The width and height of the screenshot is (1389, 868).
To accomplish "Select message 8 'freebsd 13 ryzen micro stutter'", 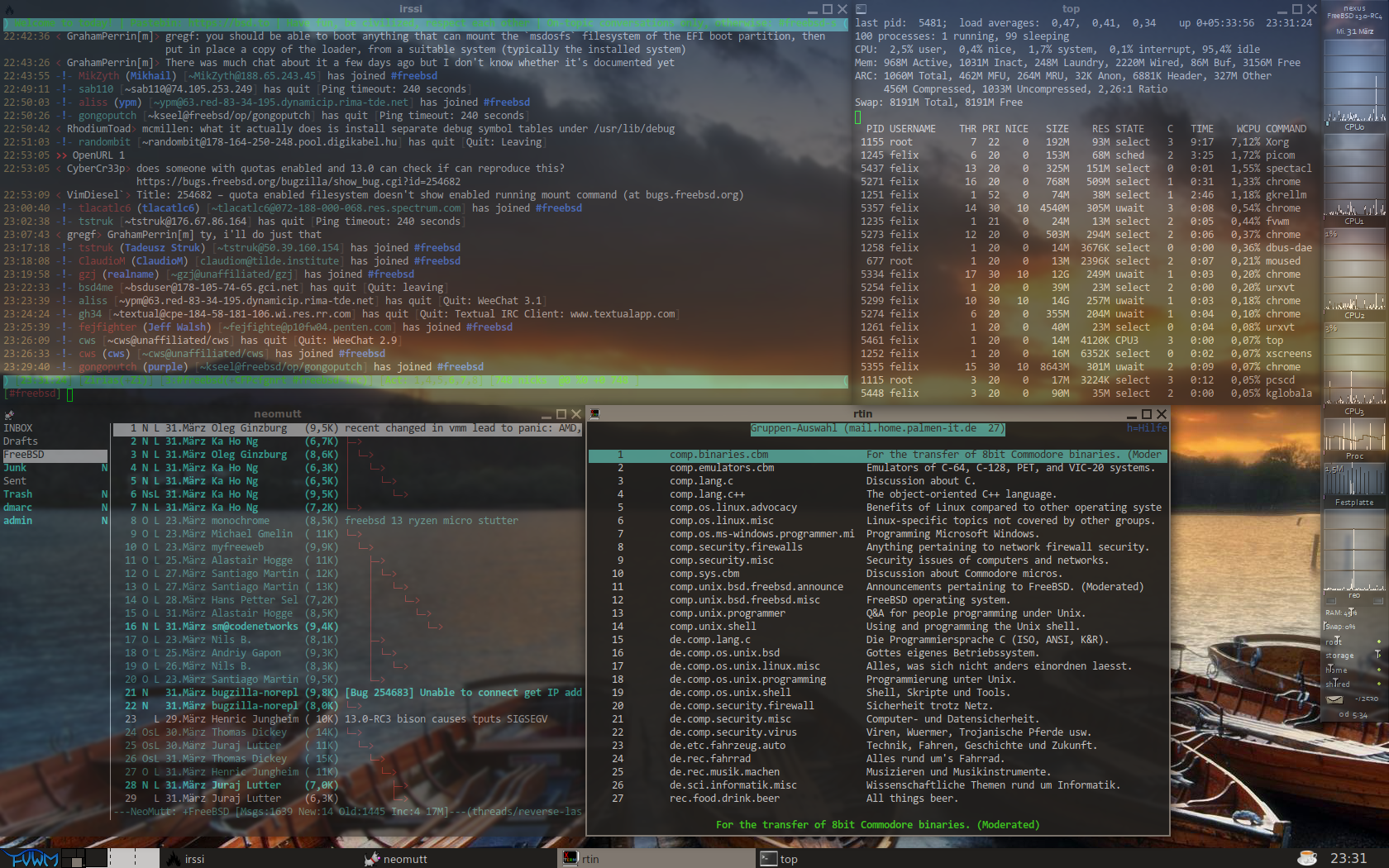I will point(347,521).
